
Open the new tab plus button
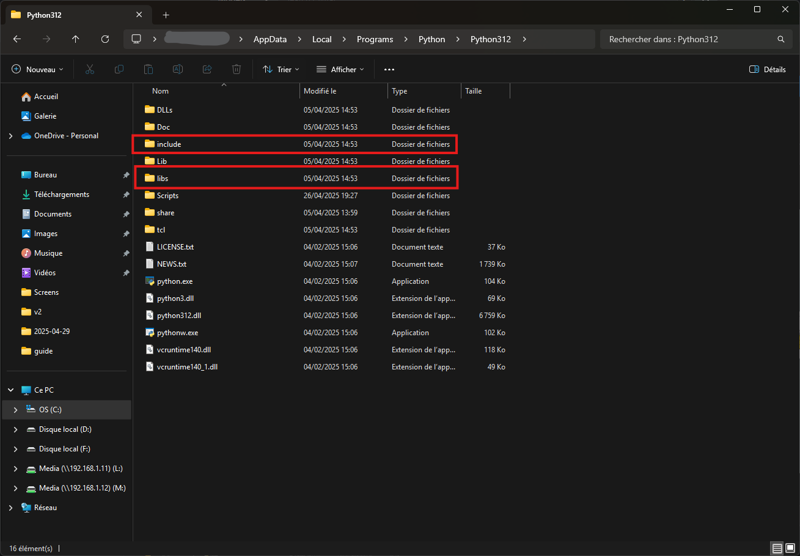[166, 15]
